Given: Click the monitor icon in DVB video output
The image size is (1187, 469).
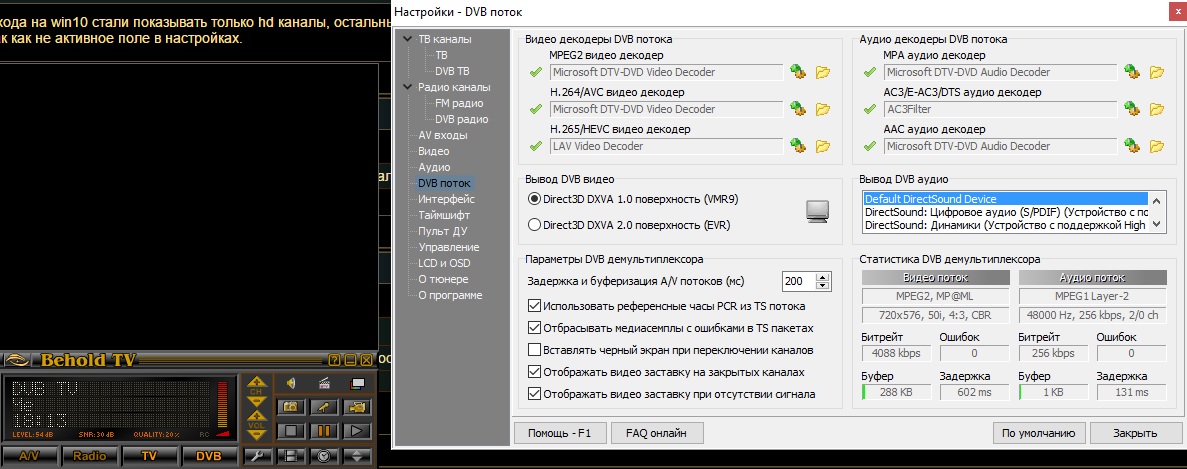Looking at the screenshot, I should pyautogui.click(x=818, y=211).
